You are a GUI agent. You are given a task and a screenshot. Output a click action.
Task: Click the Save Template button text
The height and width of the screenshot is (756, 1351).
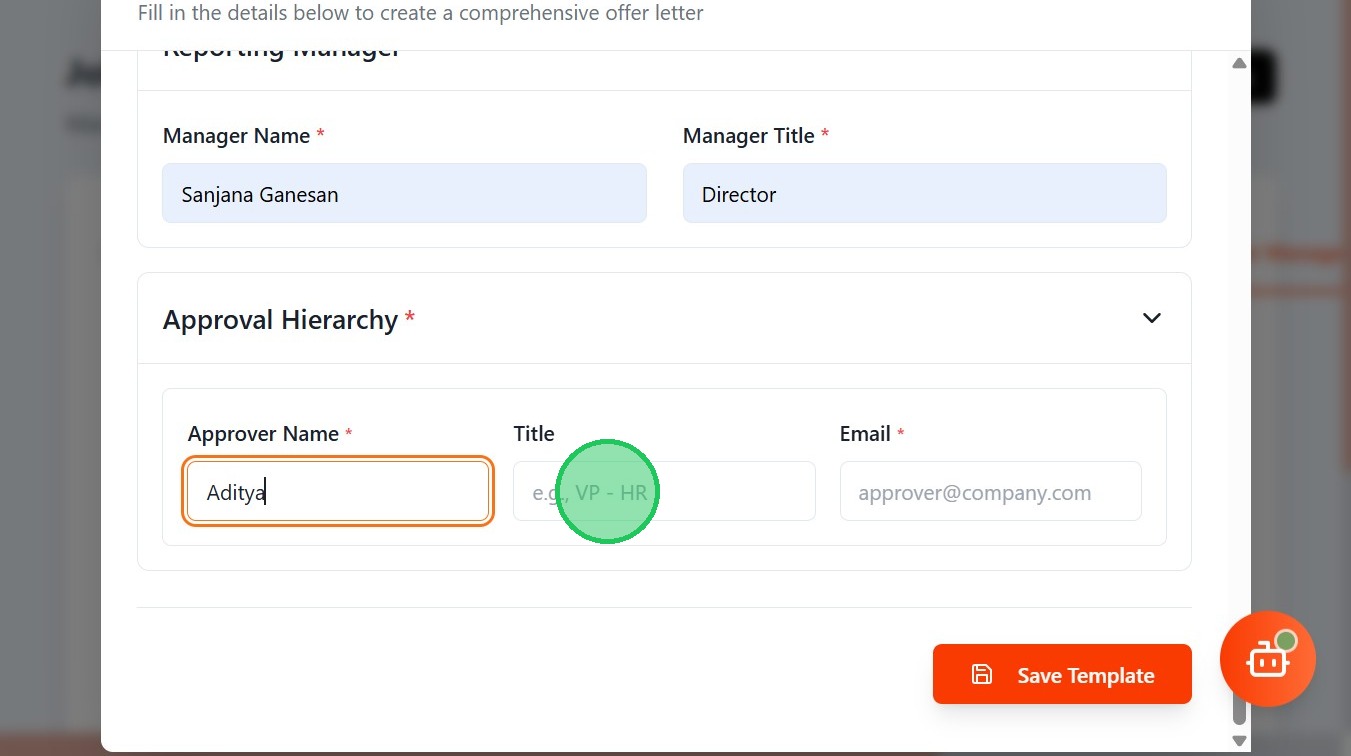pos(1085,676)
